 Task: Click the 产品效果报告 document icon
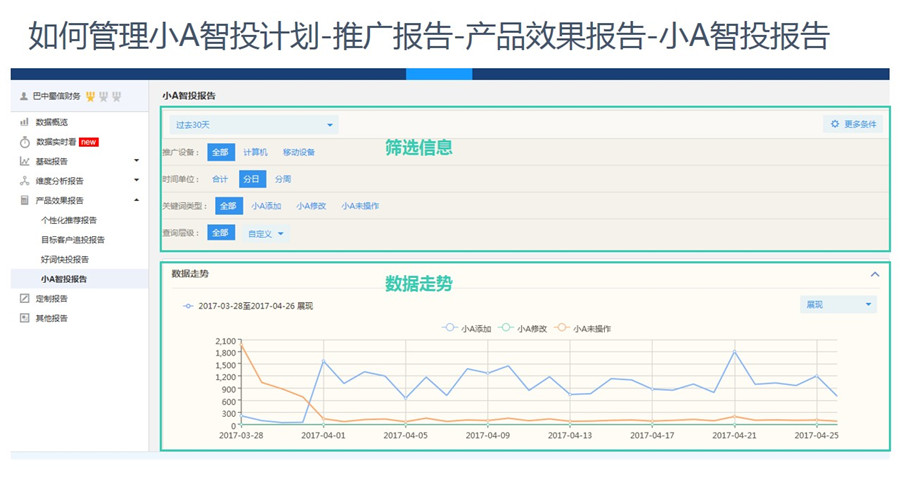(x=24, y=200)
